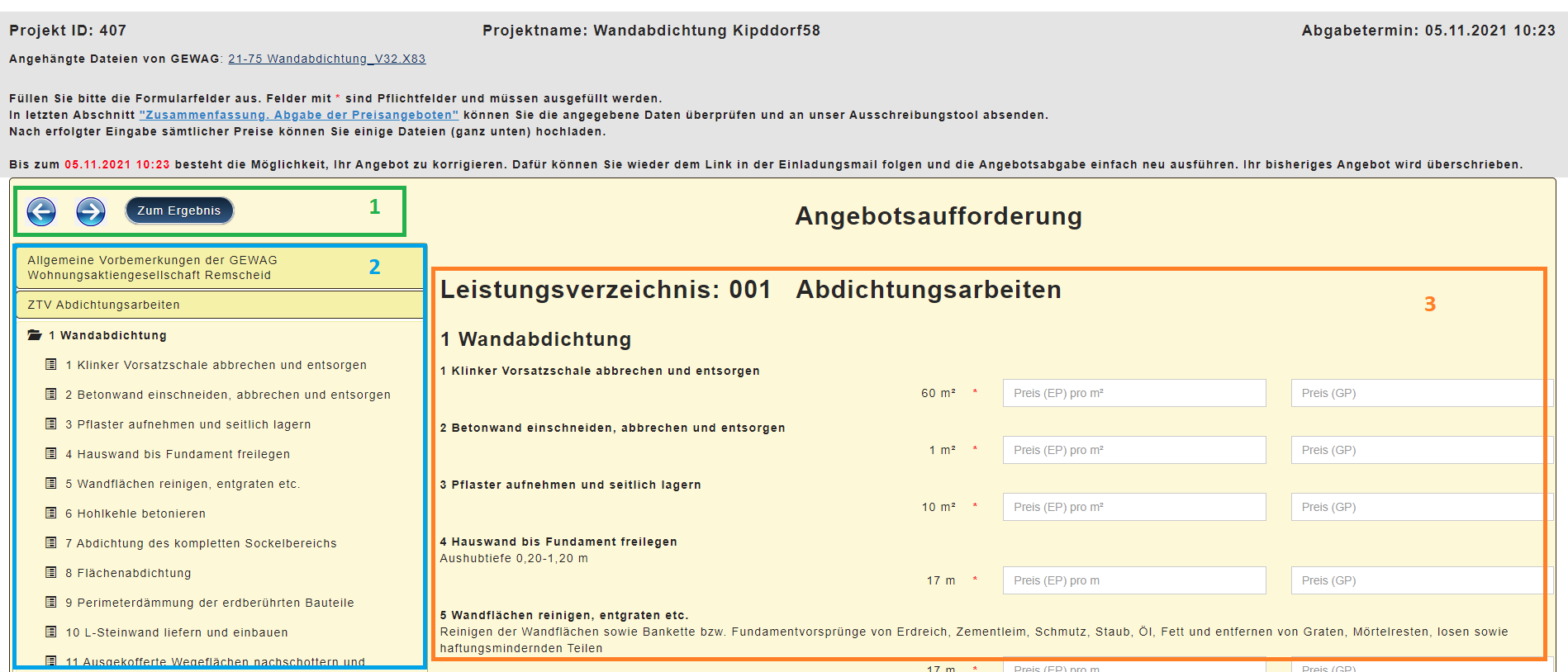
Task: Click document icon beside Hauswand bis Fundament
Action: pyautogui.click(x=51, y=454)
